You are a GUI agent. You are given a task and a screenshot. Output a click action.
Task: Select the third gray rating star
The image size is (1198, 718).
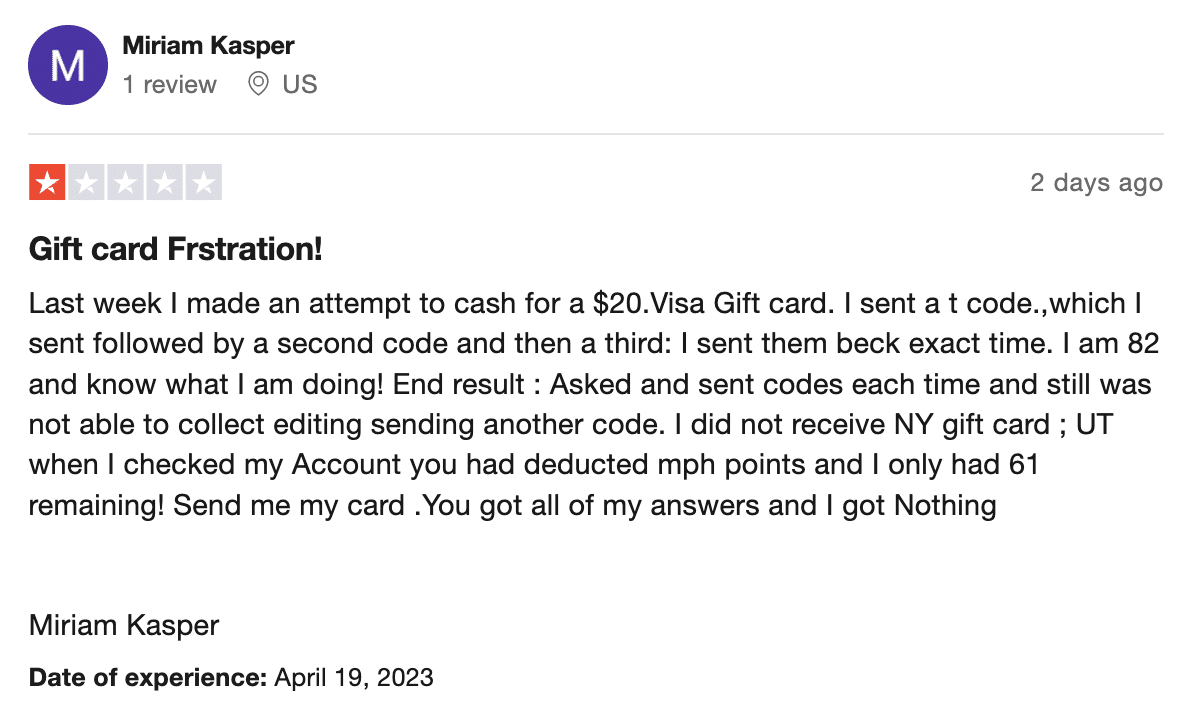[125, 183]
